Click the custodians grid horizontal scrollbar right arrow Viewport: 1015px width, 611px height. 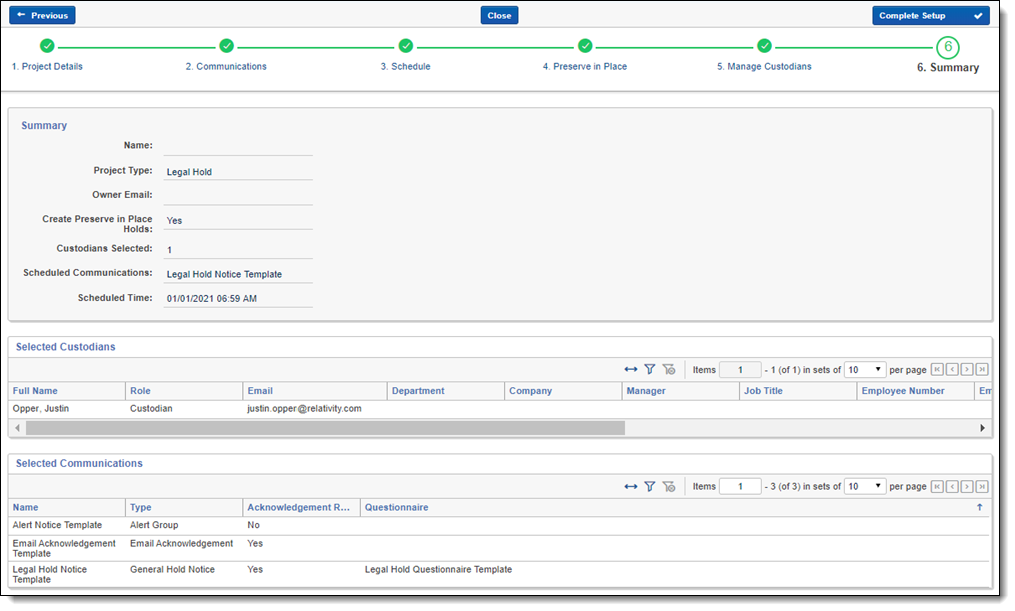coord(983,428)
